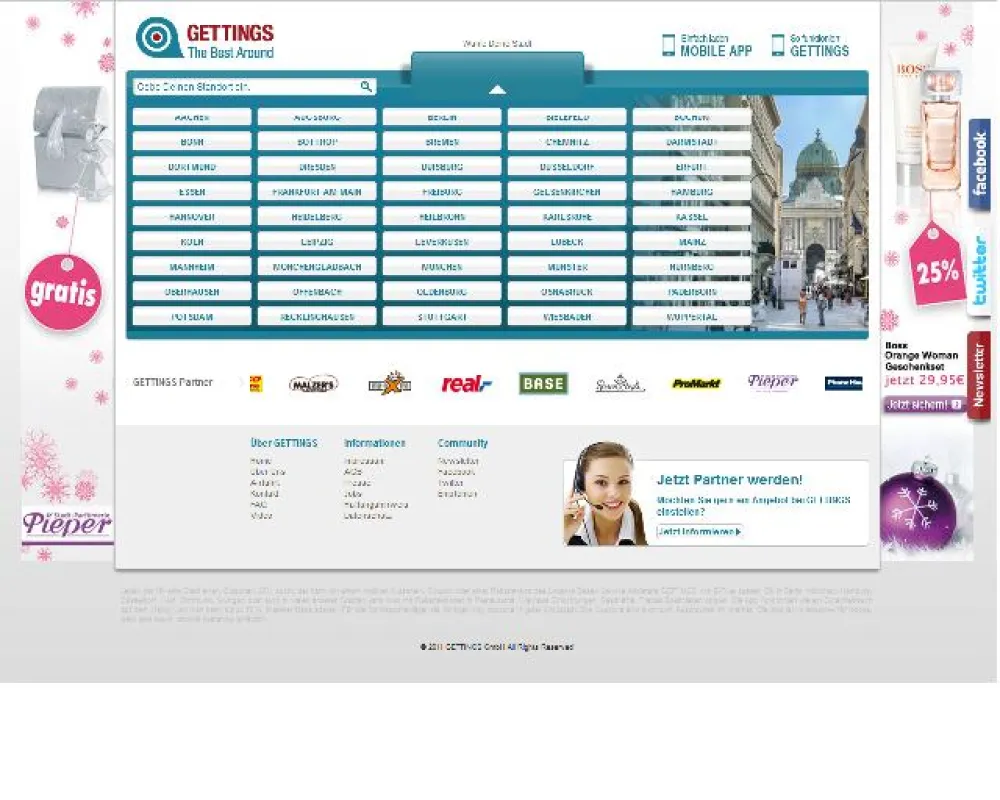1000x800 pixels.
Task: Click the phone icon next to MOBILE APP
Action: coord(668,45)
